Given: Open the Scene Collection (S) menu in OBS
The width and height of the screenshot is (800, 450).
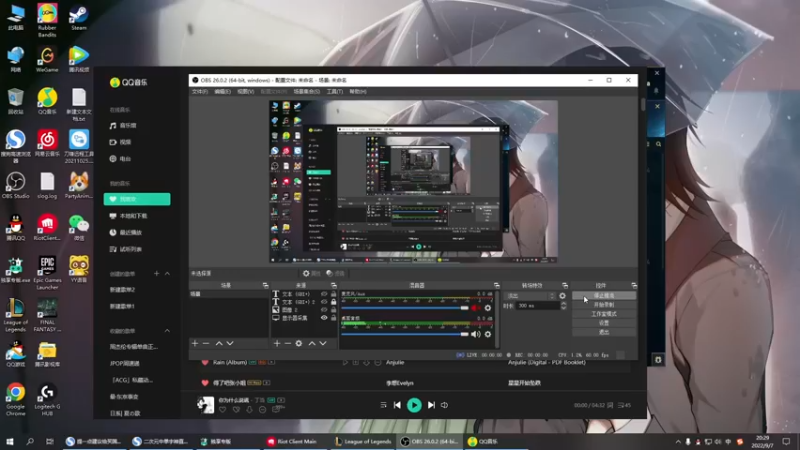Looking at the screenshot, I should [307, 92].
